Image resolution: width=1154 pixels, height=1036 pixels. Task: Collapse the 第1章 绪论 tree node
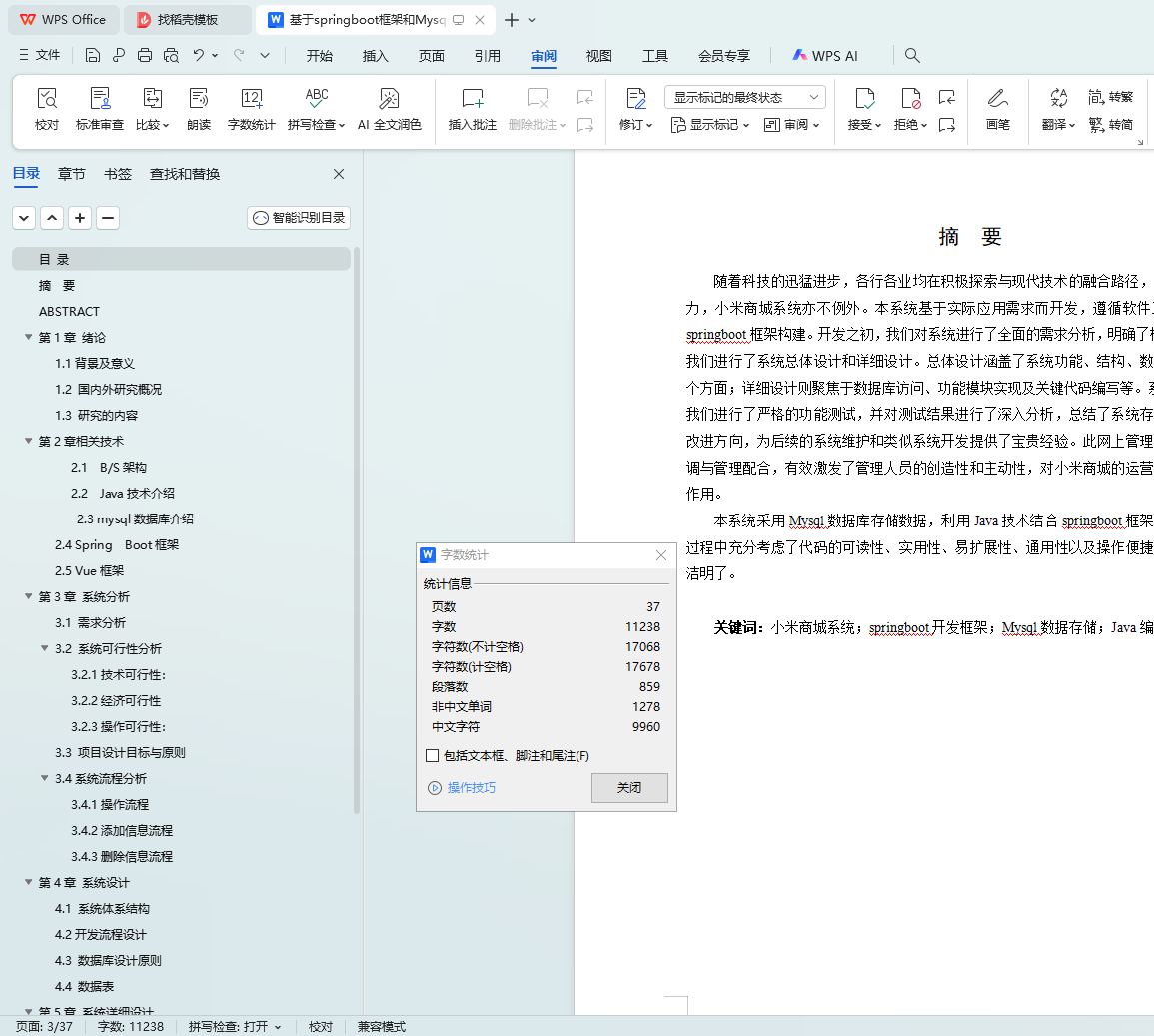tap(28, 337)
